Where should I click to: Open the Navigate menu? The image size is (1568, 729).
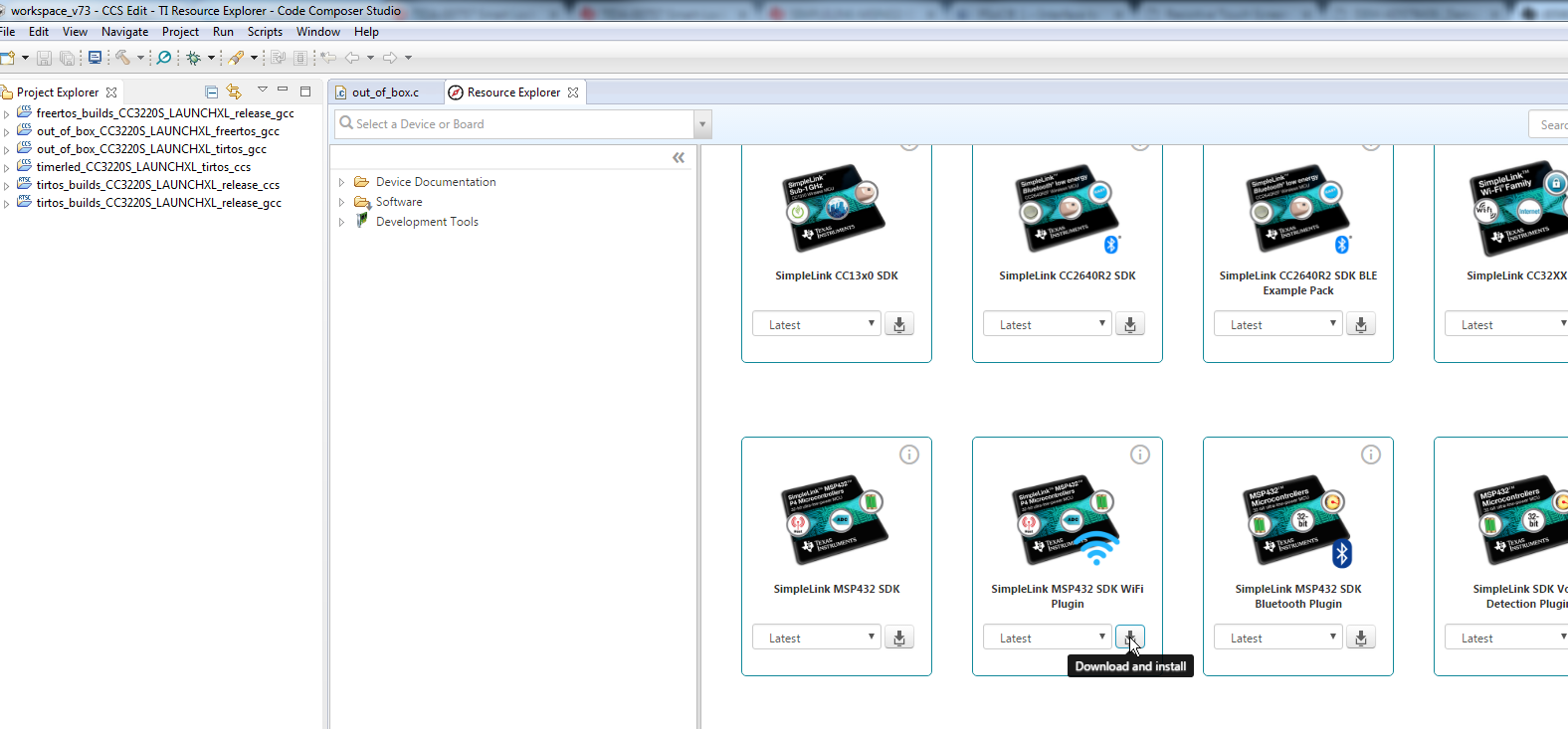tap(124, 32)
